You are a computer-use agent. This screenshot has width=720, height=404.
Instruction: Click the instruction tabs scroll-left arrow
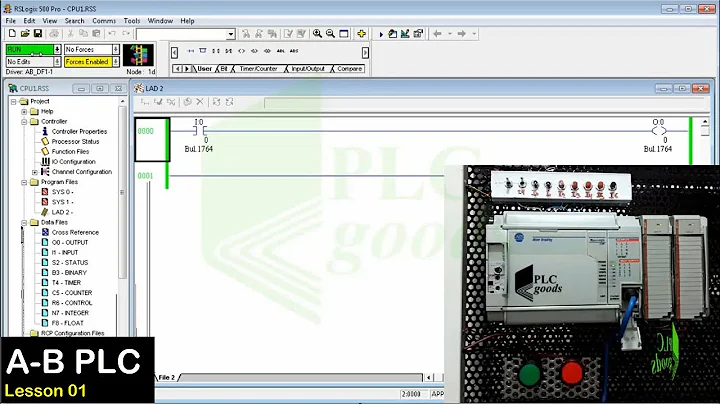click(x=177, y=69)
